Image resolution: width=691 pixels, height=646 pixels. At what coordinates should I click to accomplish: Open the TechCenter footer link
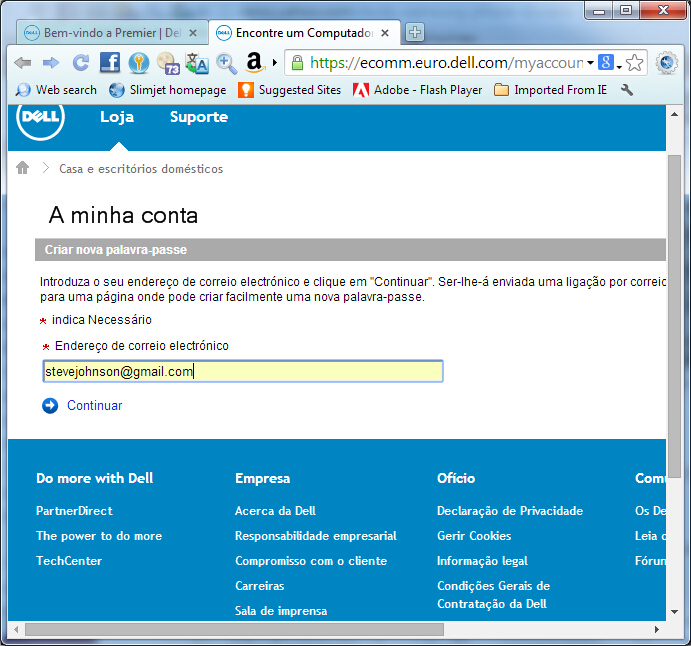click(x=69, y=561)
